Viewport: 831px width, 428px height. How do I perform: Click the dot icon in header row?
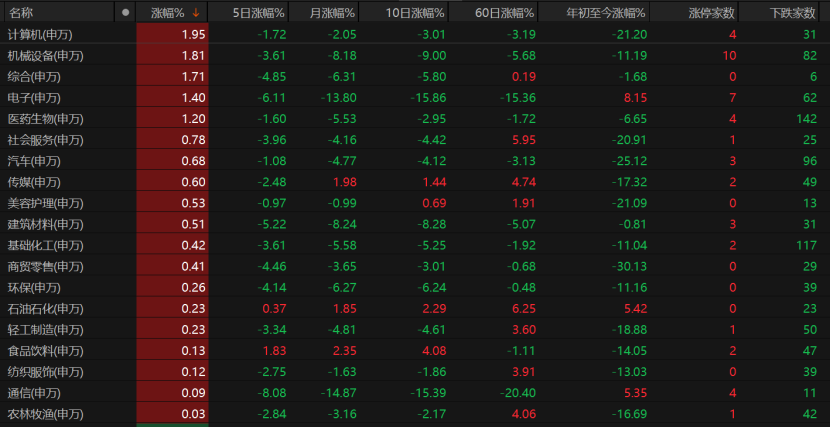tap(125, 13)
